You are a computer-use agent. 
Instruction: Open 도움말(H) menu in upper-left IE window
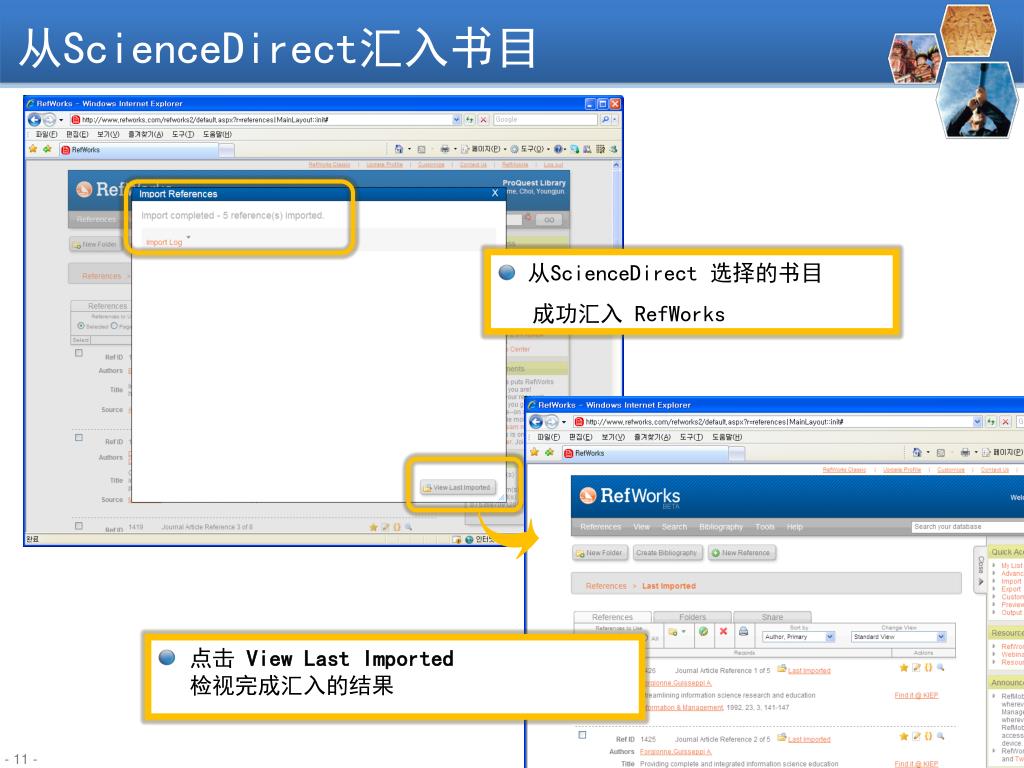click(x=217, y=134)
